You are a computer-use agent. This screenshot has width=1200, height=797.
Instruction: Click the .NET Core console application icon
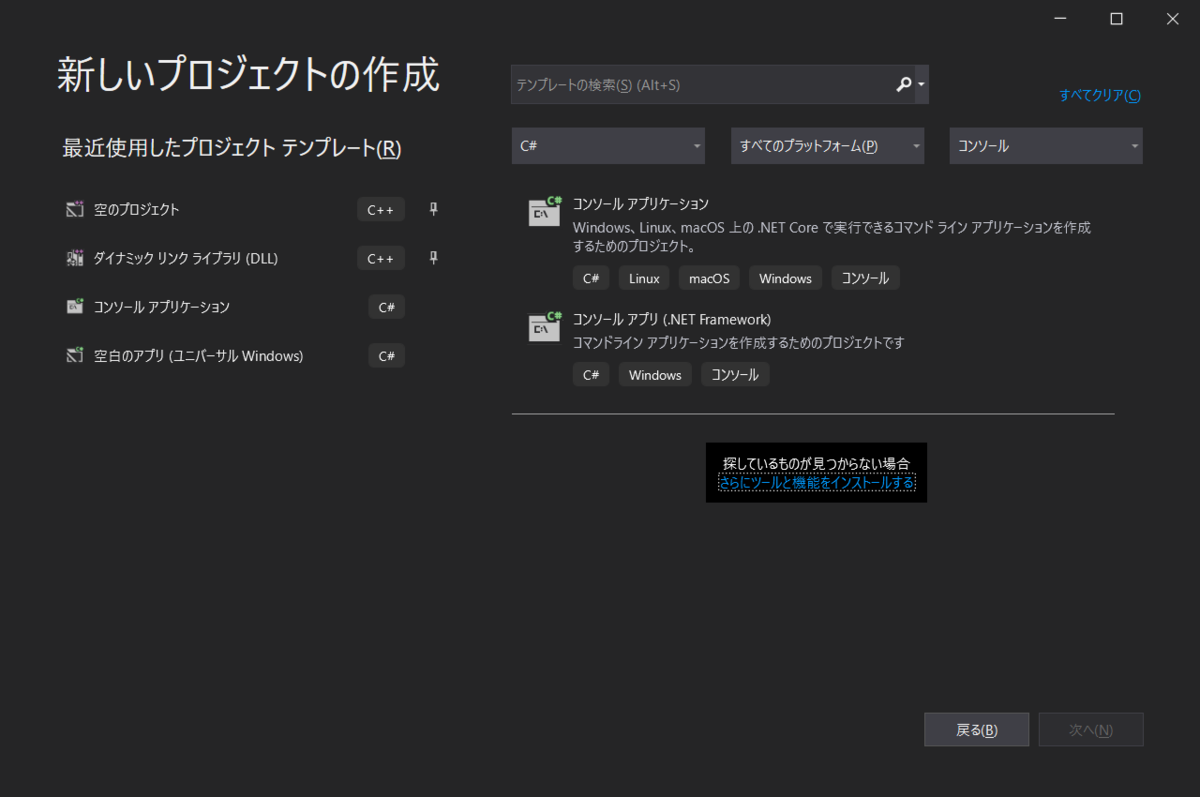(x=545, y=211)
